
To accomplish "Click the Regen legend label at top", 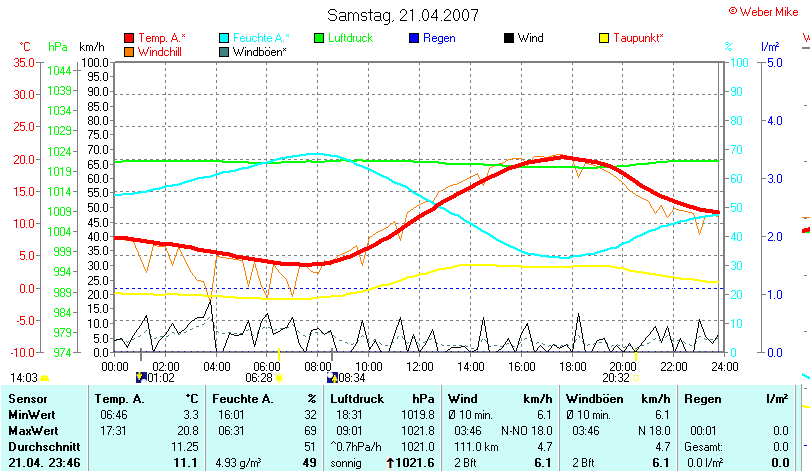I will pos(439,38).
